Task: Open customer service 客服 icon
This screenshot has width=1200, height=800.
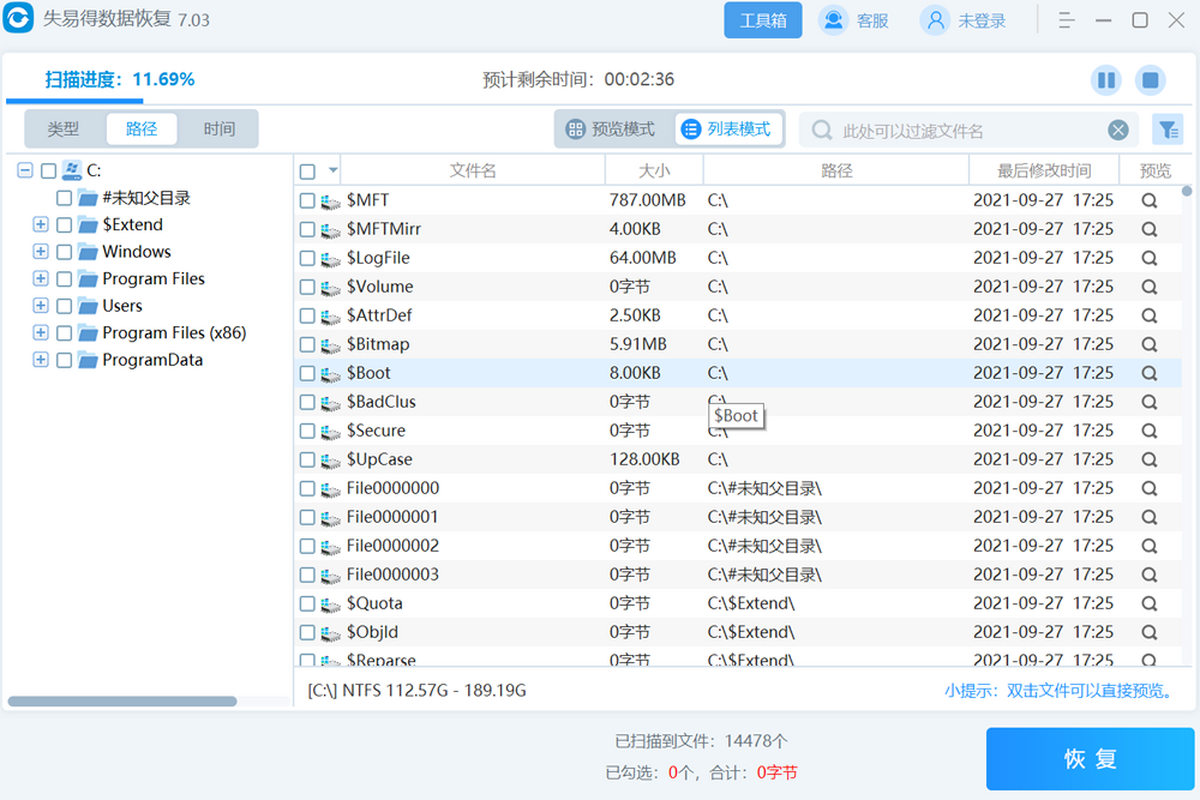Action: pyautogui.click(x=834, y=20)
